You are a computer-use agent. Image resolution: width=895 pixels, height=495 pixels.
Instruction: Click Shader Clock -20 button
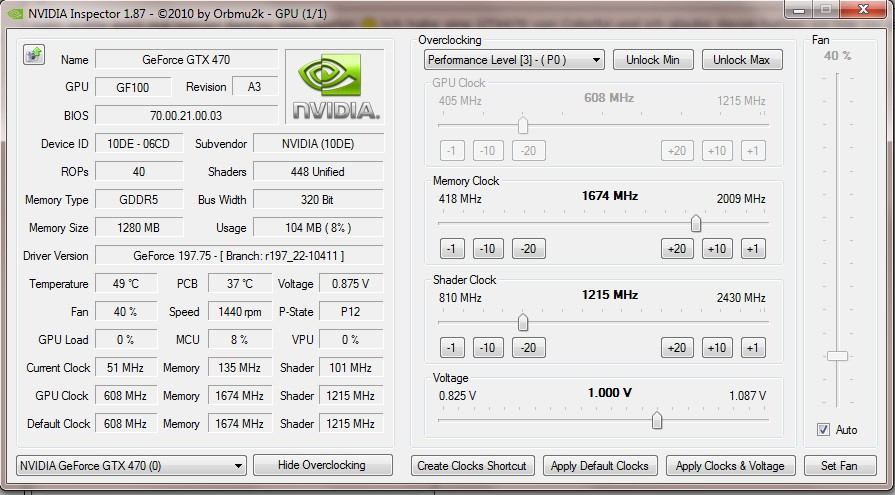(529, 348)
